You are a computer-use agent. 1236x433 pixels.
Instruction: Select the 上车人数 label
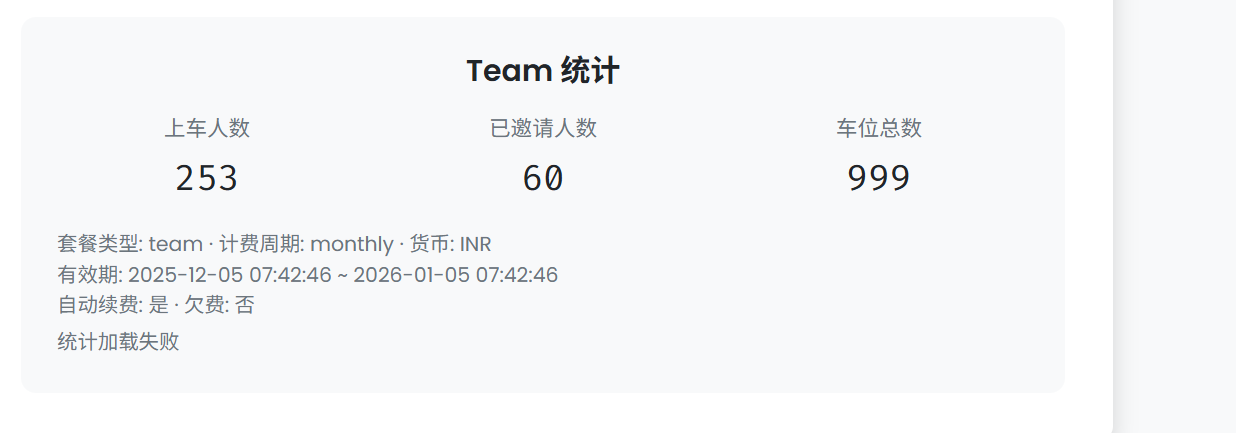pyautogui.click(x=207, y=128)
